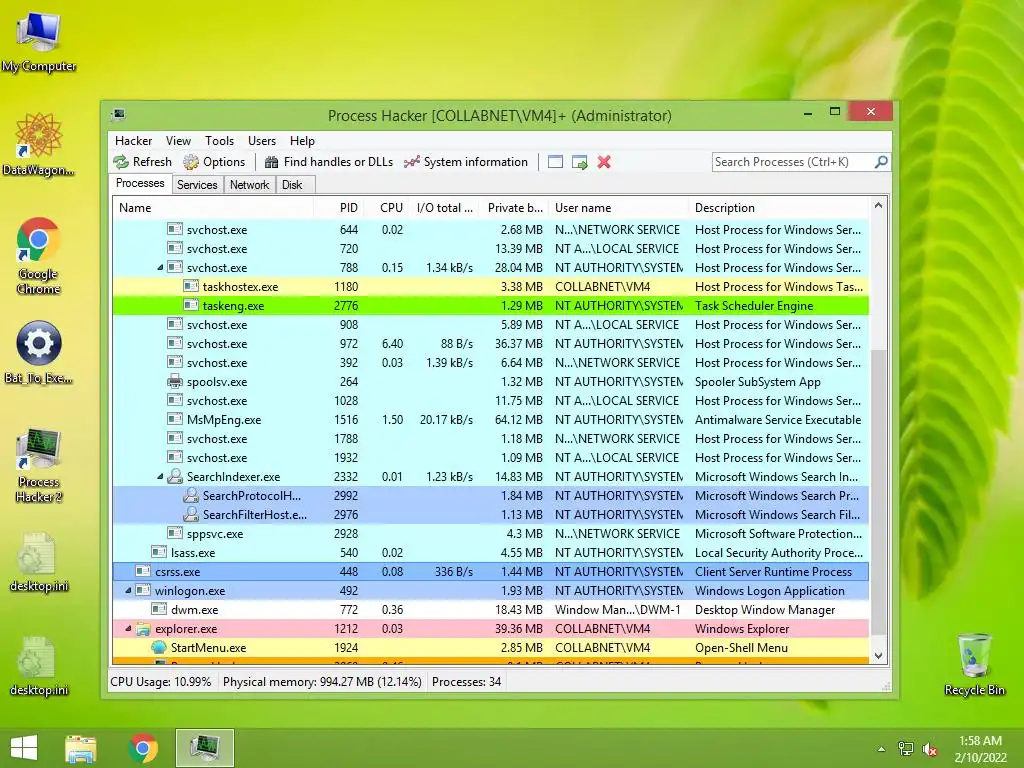This screenshot has height=768, width=1024.
Task: Click the spoolsv.exe printer icon
Action: tap(174, 381)
